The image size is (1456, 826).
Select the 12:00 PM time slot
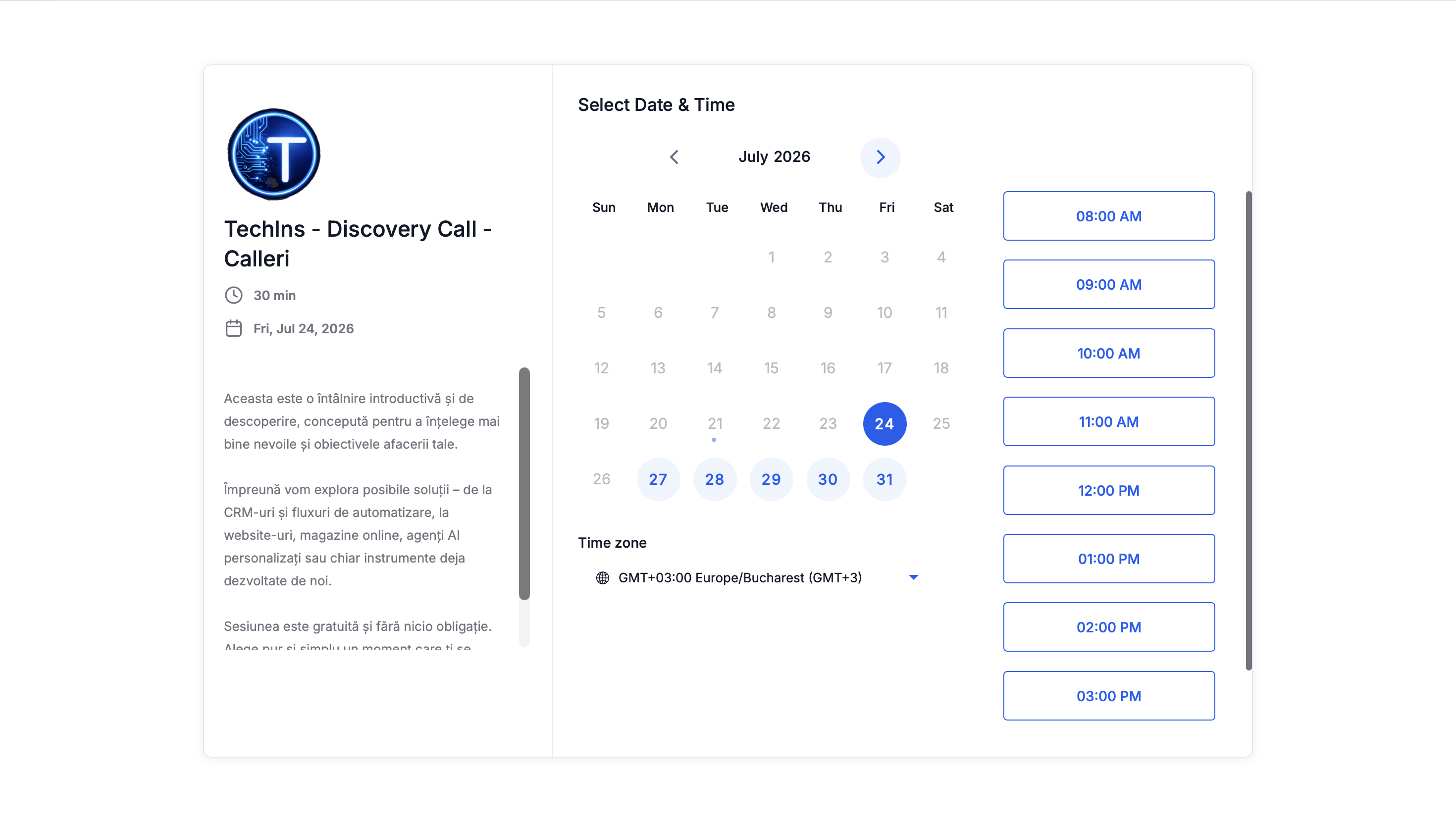1109,490
